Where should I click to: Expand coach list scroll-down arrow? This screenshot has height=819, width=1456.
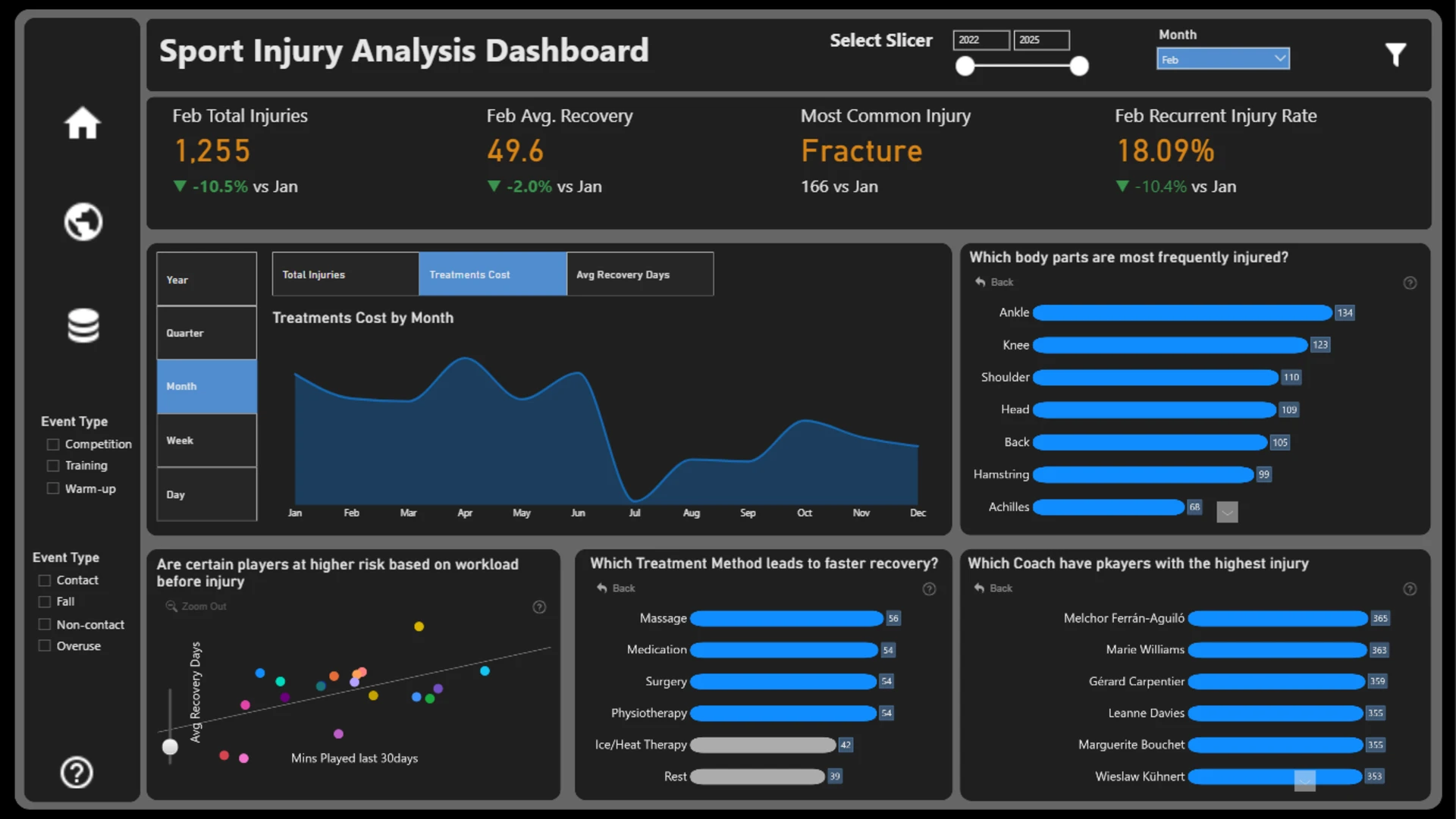tap(1304, 780)
